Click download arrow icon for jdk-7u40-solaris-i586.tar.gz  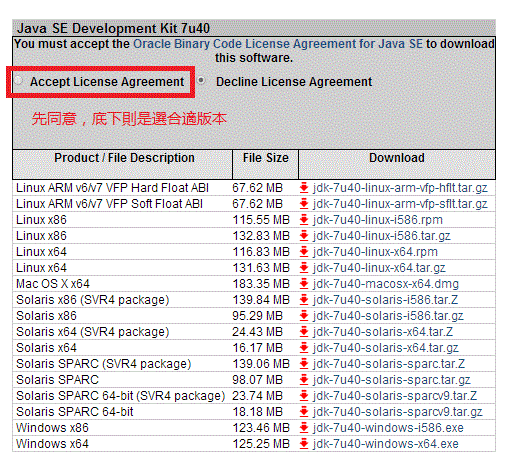tap(304, 316)
